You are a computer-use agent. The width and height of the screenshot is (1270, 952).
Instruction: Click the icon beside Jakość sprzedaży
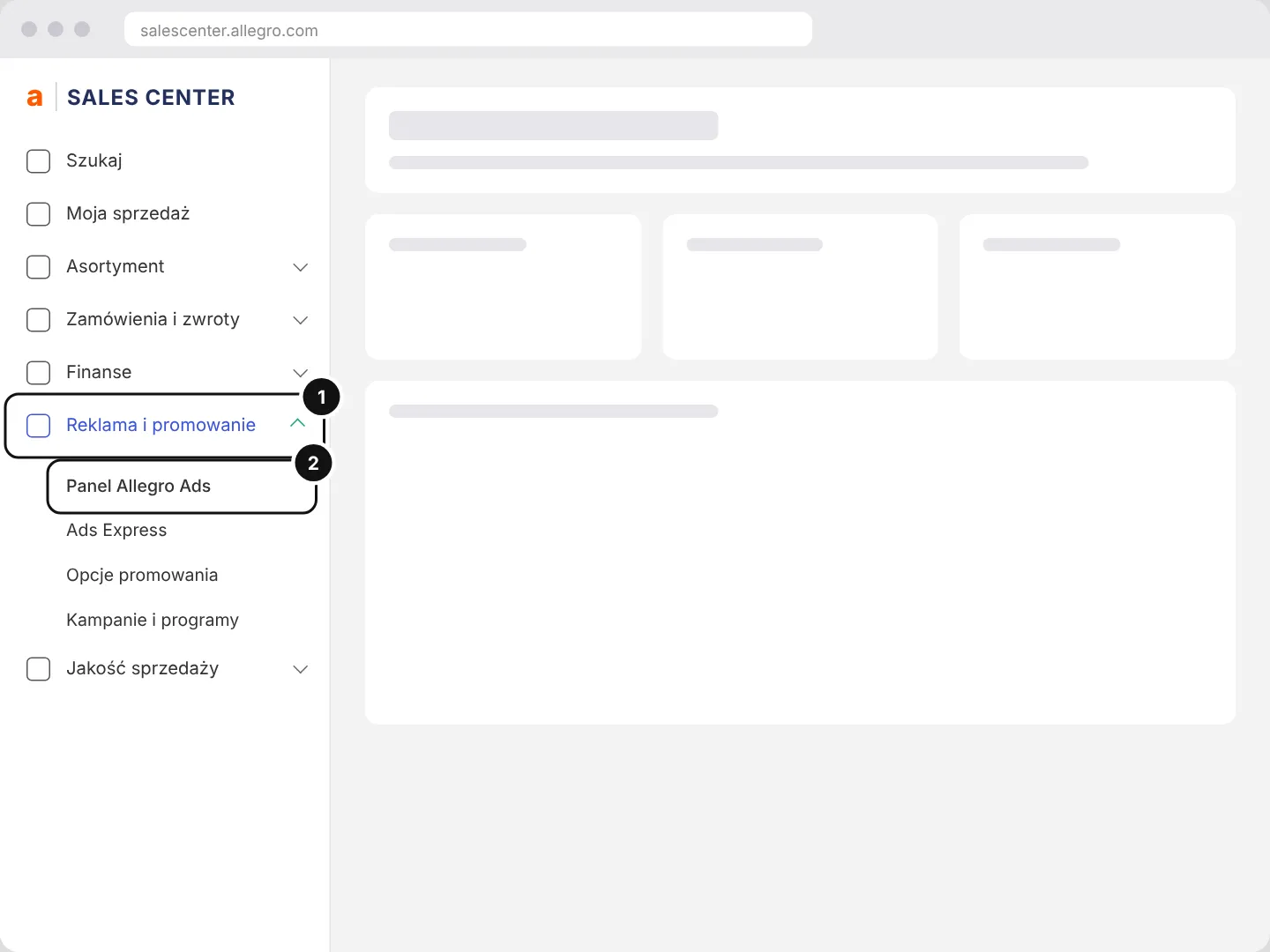click(39, 669)
